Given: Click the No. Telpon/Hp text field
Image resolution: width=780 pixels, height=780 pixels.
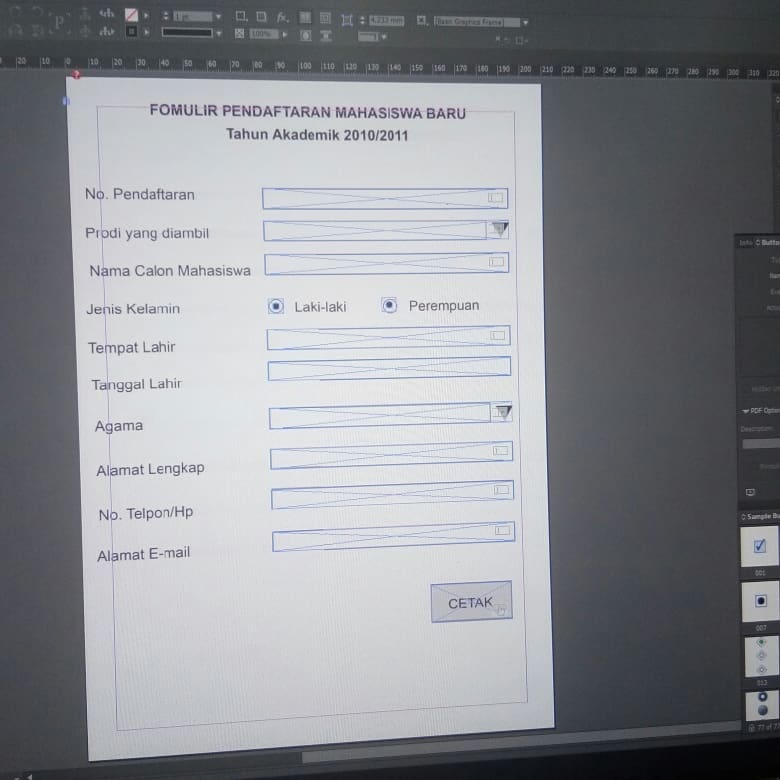Looking at the screenshot, I should (392, 495).
